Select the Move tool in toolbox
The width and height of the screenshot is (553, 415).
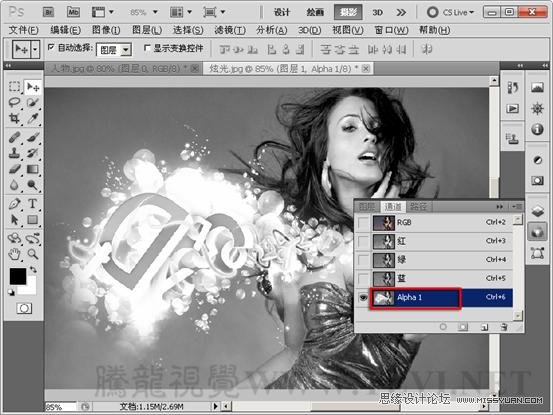[x=33, y=87]
